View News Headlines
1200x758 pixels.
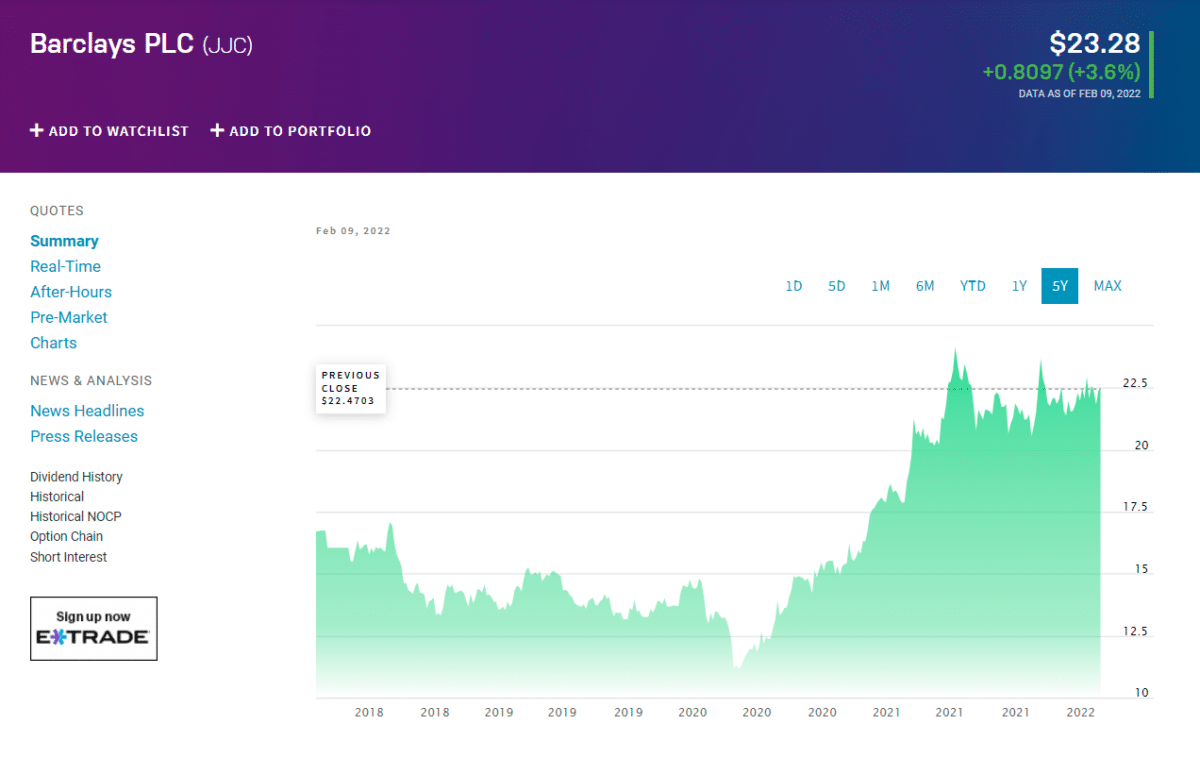click(x=87, y=411)
